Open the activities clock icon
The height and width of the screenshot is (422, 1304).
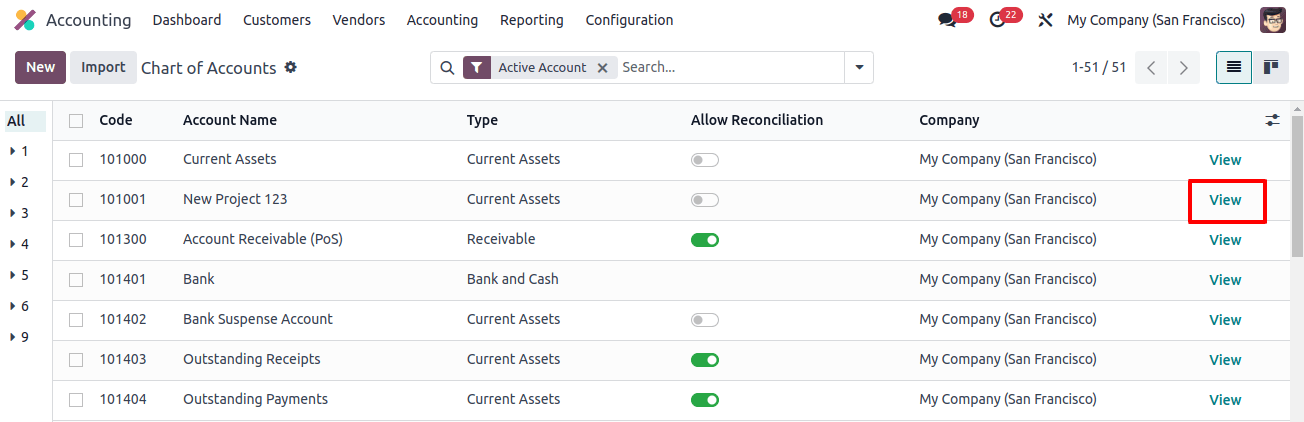coord(996,20)
